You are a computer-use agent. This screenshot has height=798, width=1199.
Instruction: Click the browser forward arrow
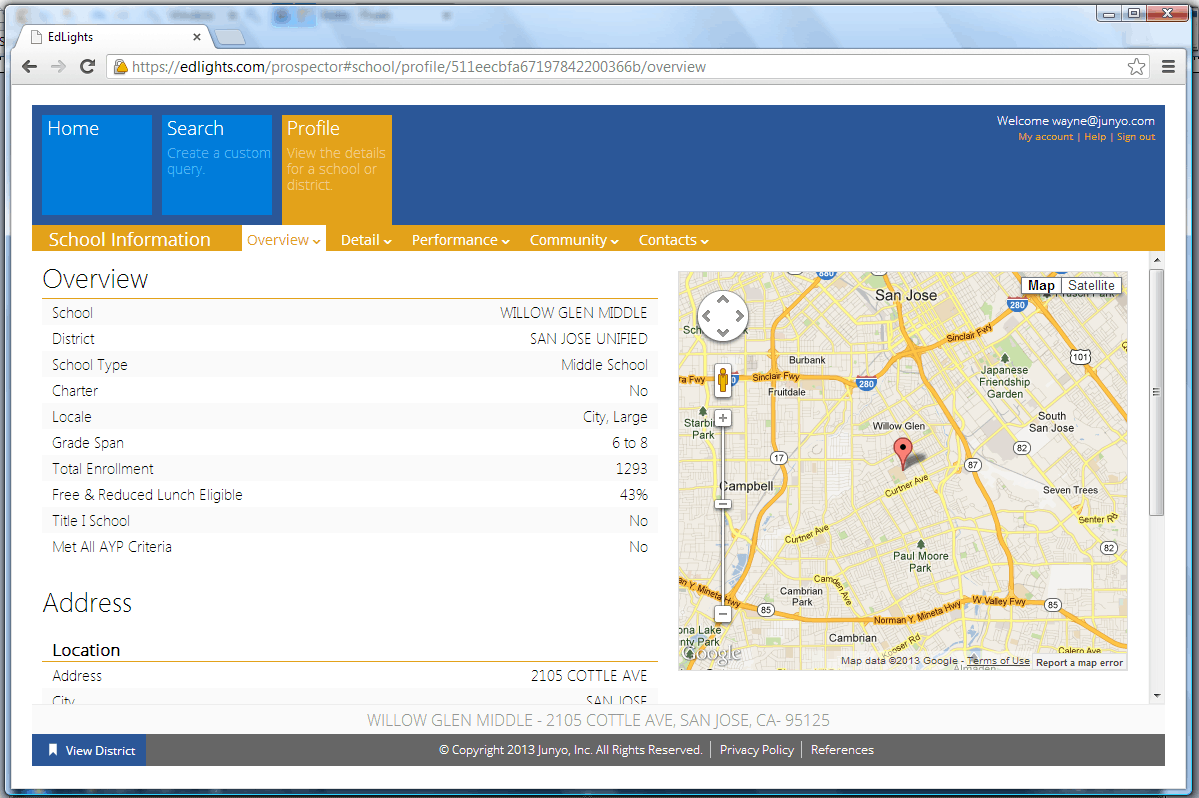58,66
